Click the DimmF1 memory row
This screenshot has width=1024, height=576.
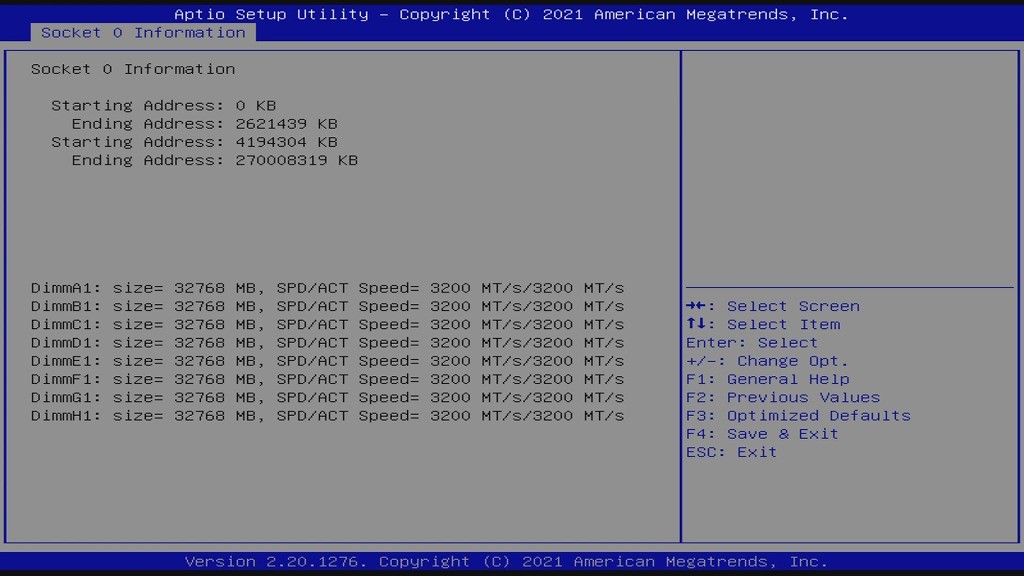tap(327, 379)
